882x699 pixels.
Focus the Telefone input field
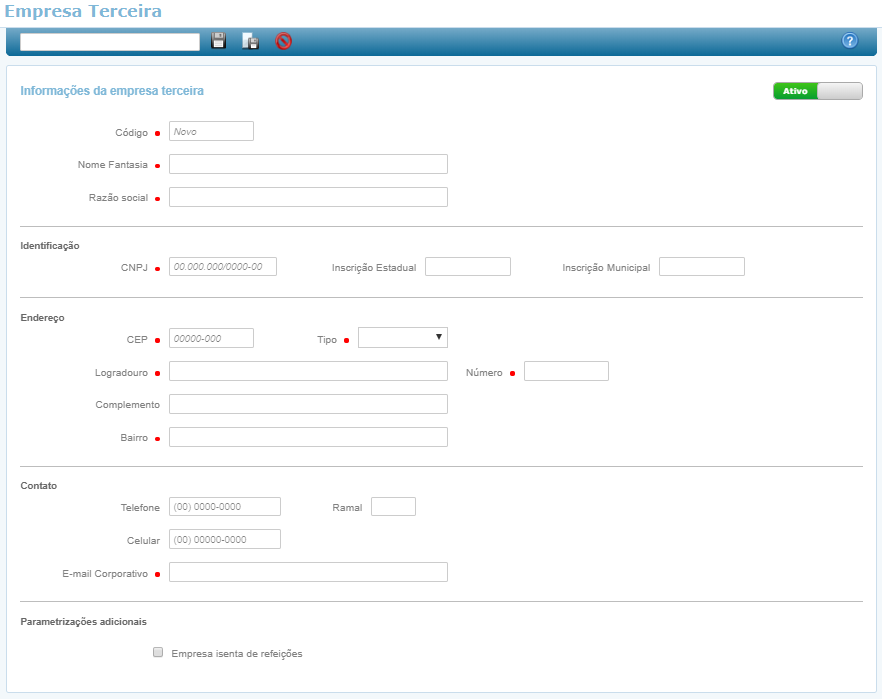point(225,507)
